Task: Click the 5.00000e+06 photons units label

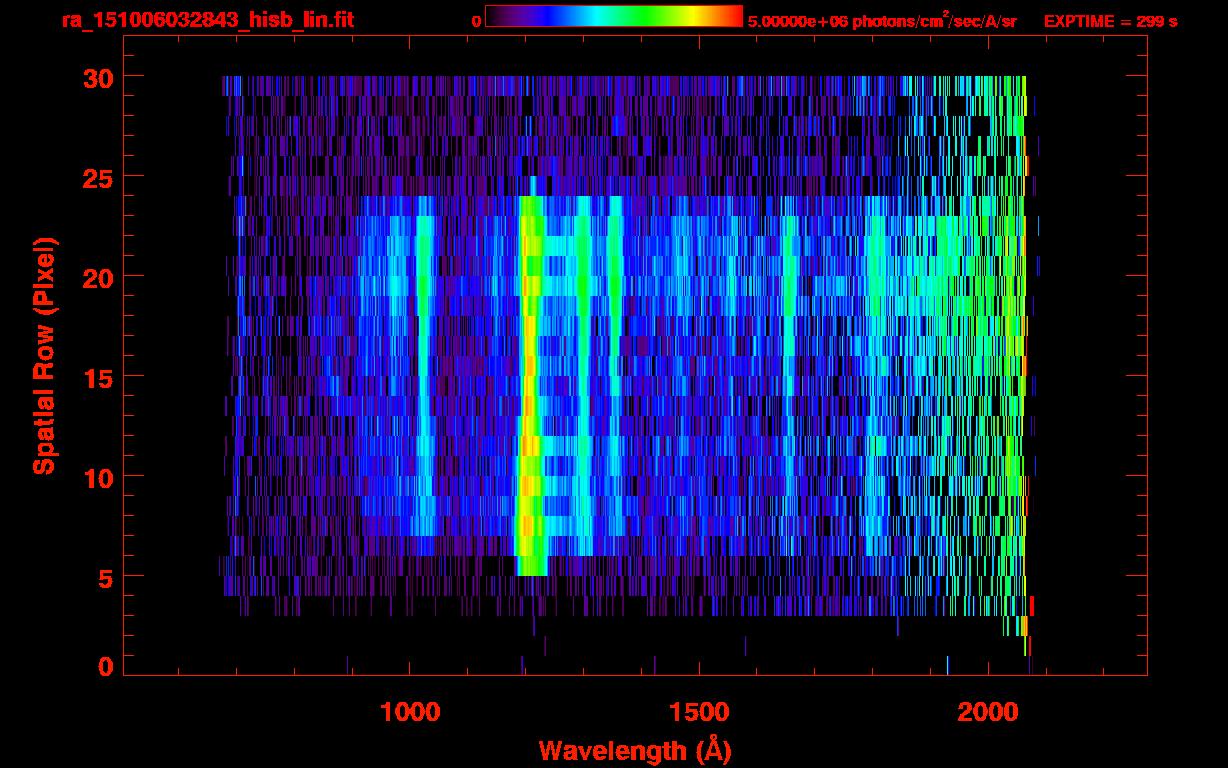Action: 882,20
